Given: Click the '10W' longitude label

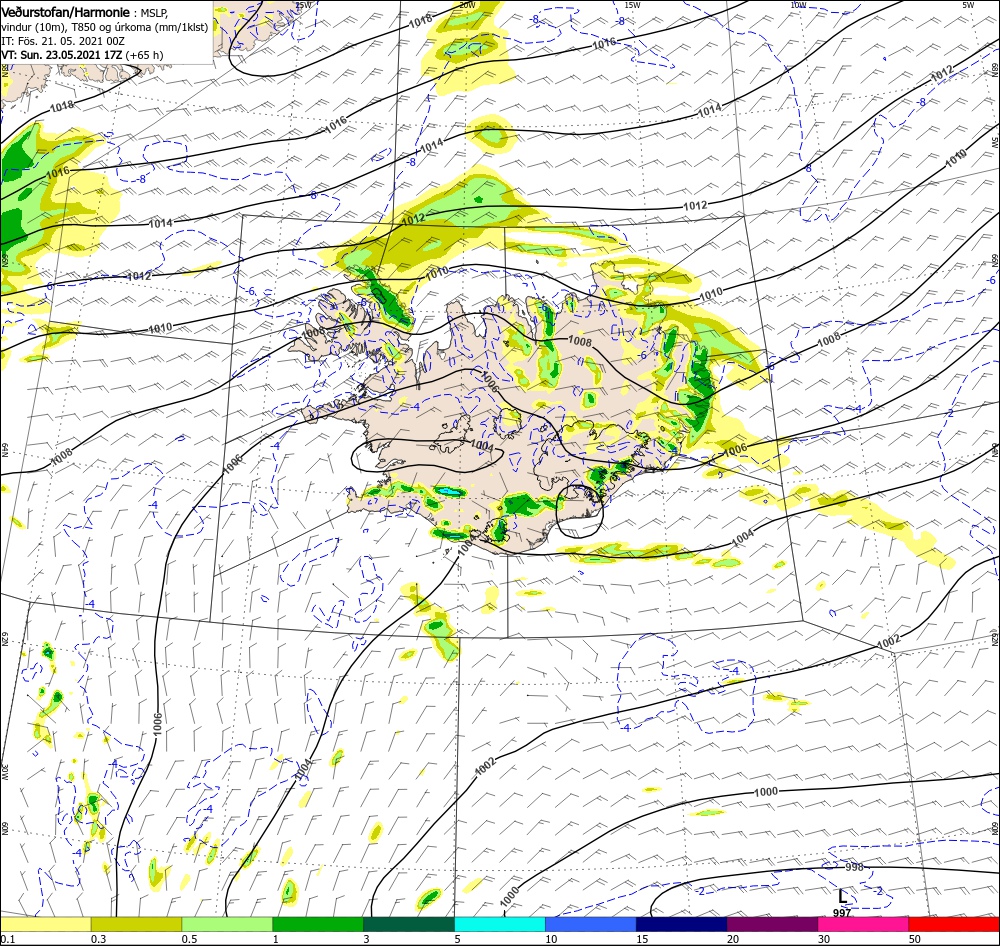Looking at the screenshot, I should (x=798, y=5).
